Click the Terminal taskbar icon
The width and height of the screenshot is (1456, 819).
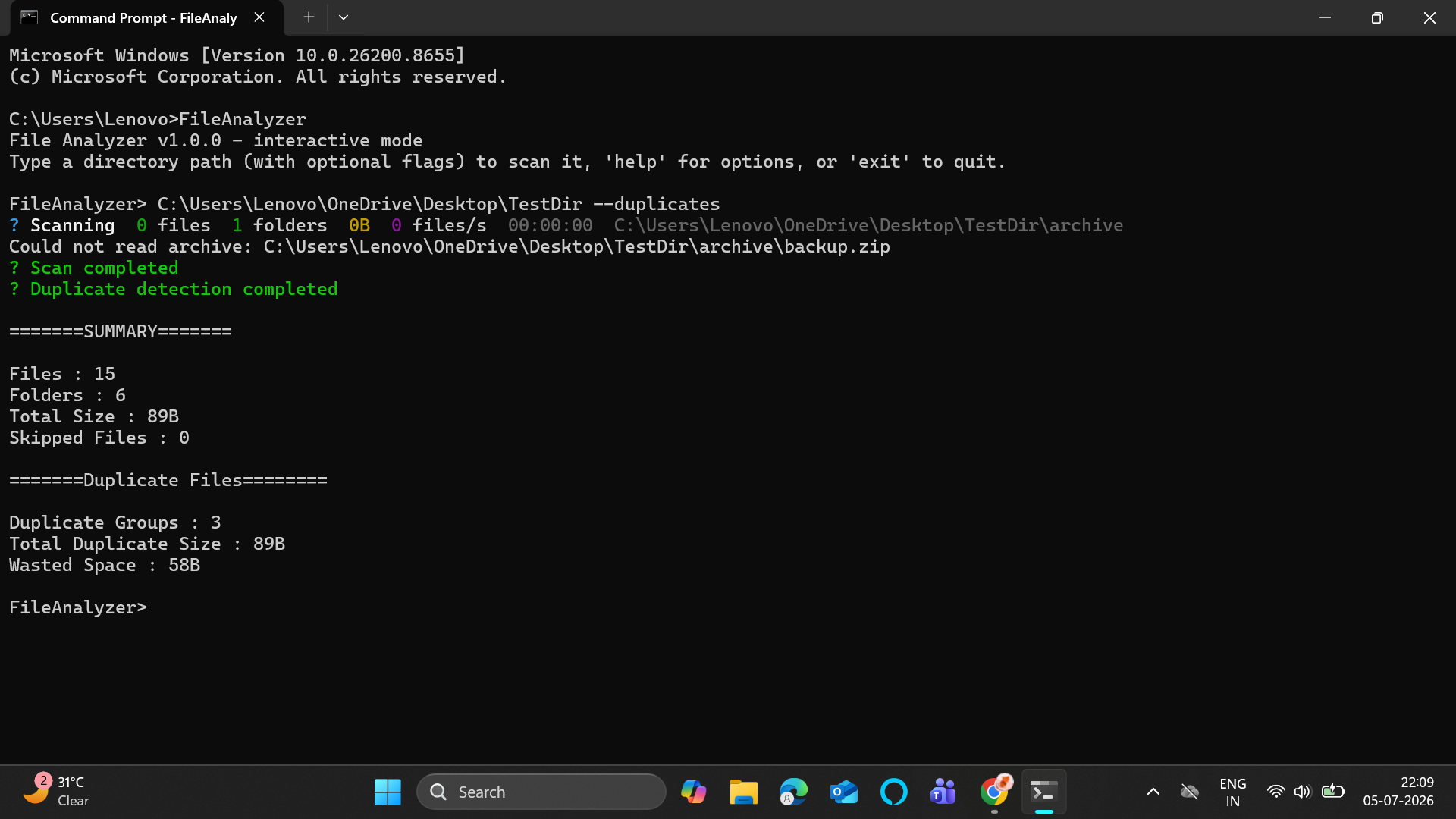pyautogui.click(x=1044, y=792)
